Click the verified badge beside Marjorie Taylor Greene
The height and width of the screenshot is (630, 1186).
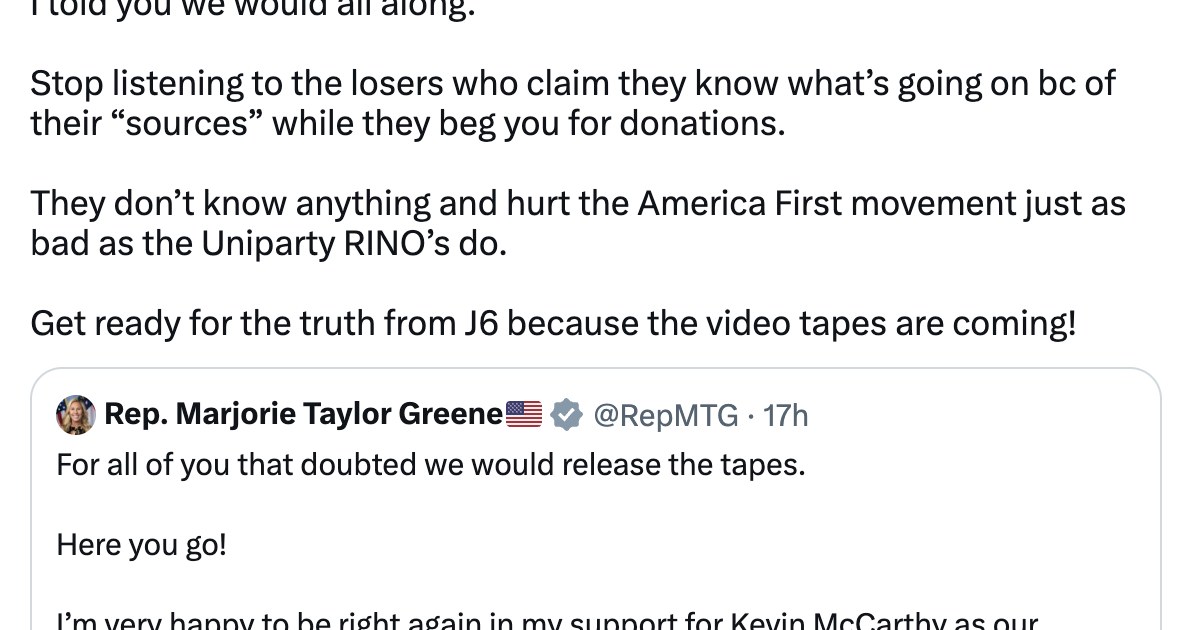click(x=568, y=414)
